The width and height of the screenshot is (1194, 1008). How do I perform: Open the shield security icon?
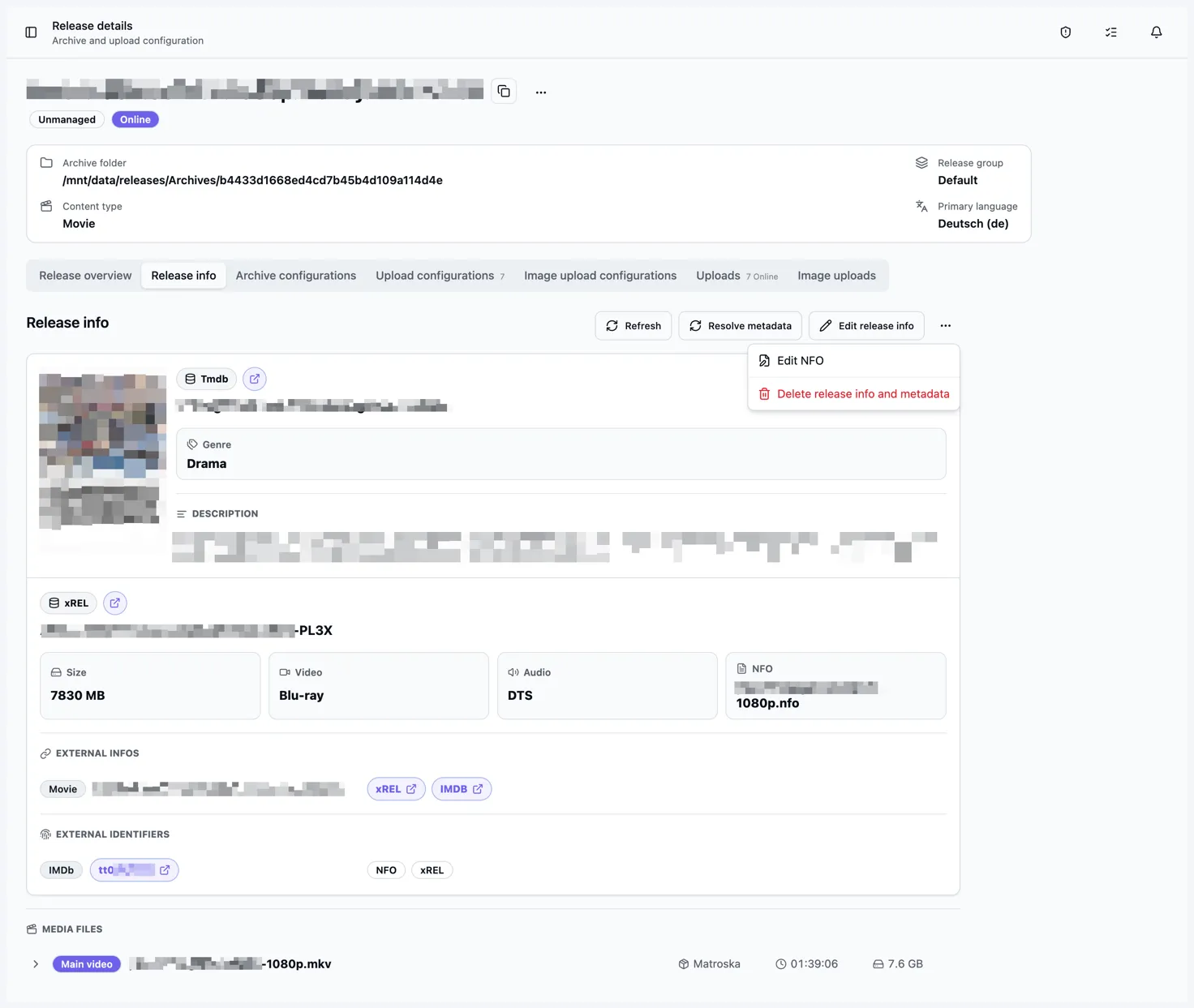click(x=1066, y=32)
